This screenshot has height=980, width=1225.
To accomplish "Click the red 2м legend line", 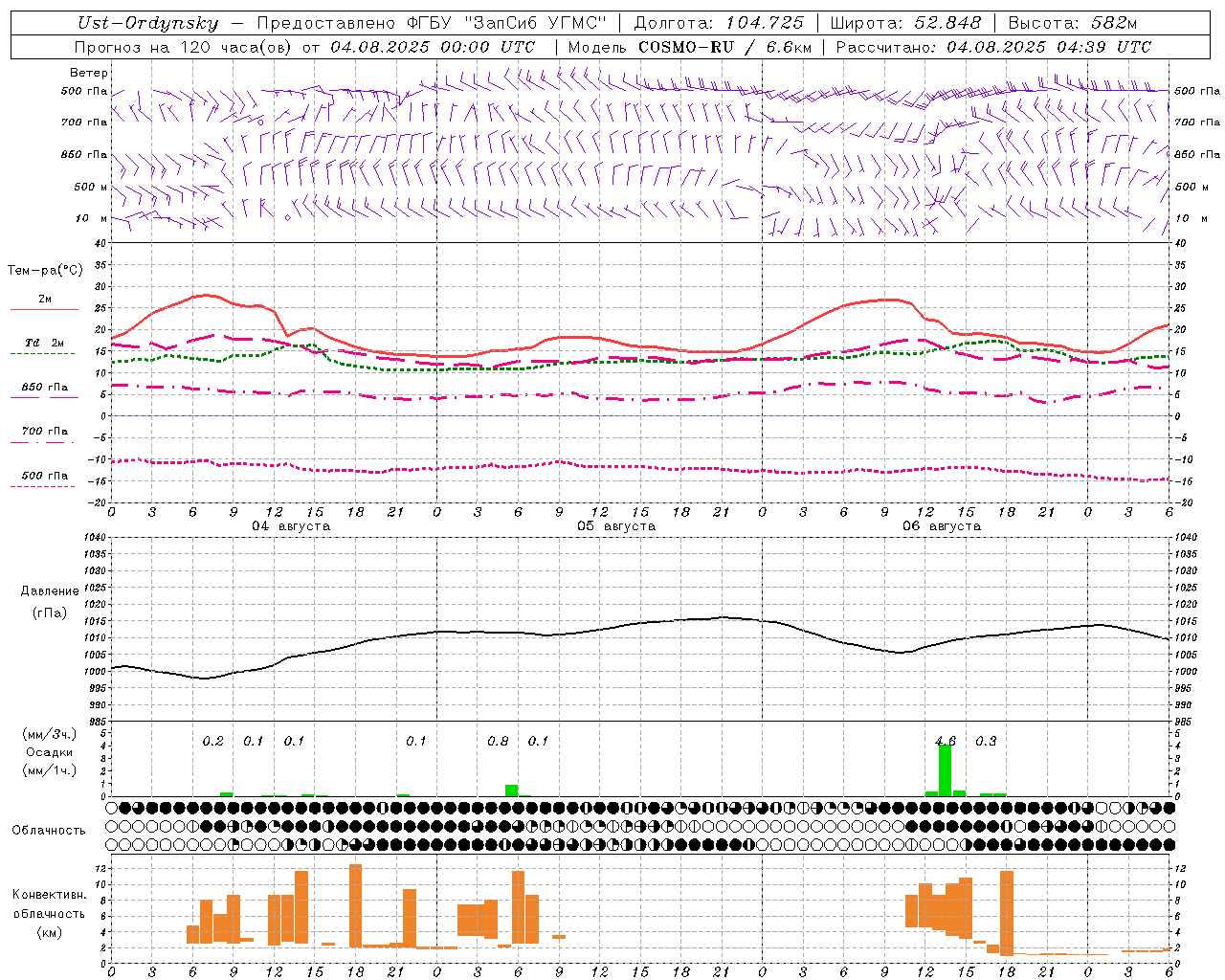I will click(44, 309).
